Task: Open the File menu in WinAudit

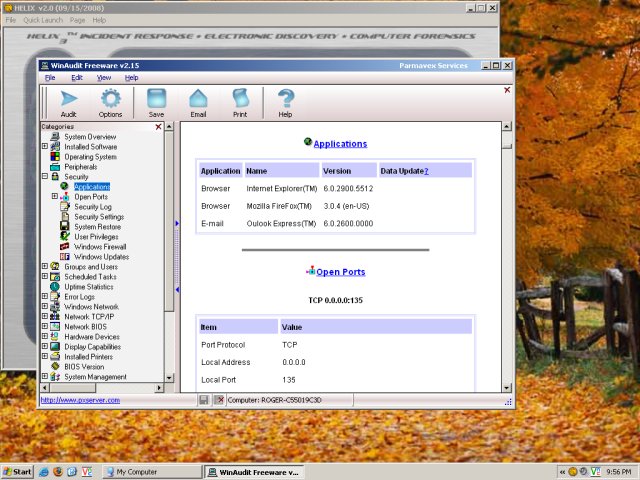Action: click(50, 77)
